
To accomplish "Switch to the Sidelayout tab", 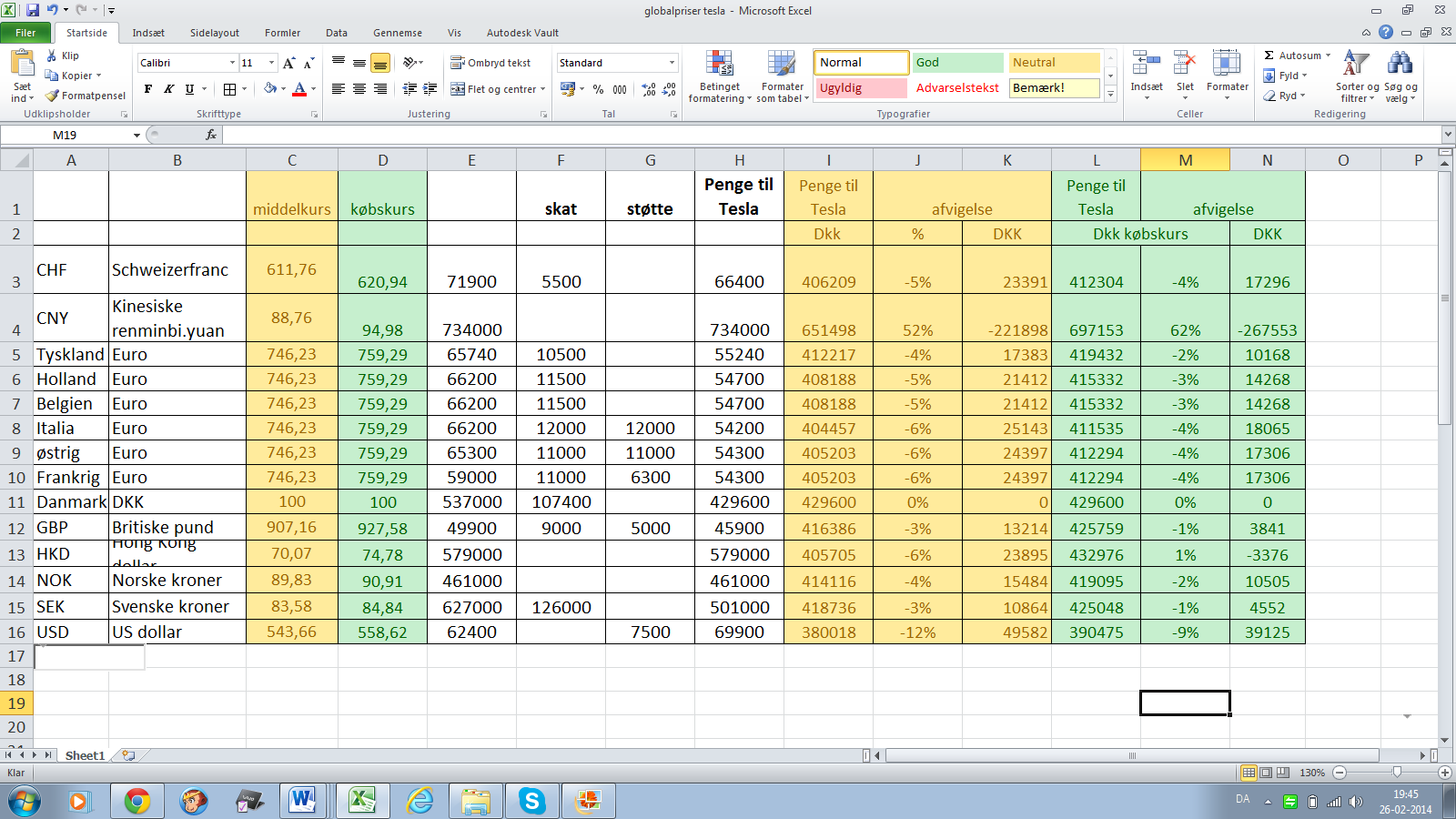I will click(215, 33).
